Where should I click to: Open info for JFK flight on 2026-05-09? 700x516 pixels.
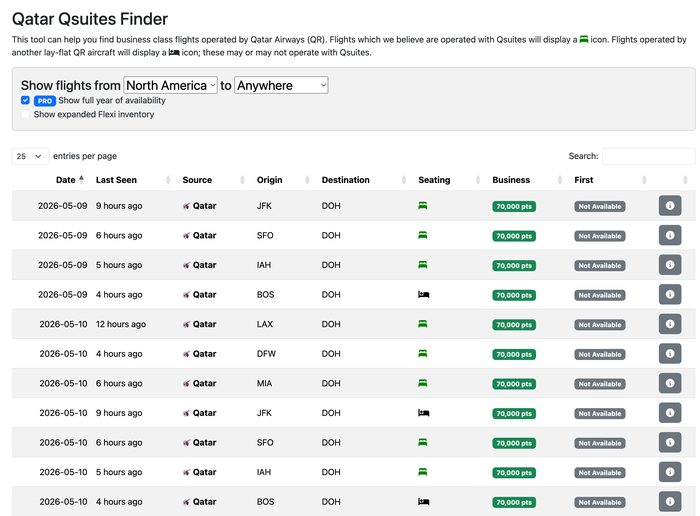(670, 206)
